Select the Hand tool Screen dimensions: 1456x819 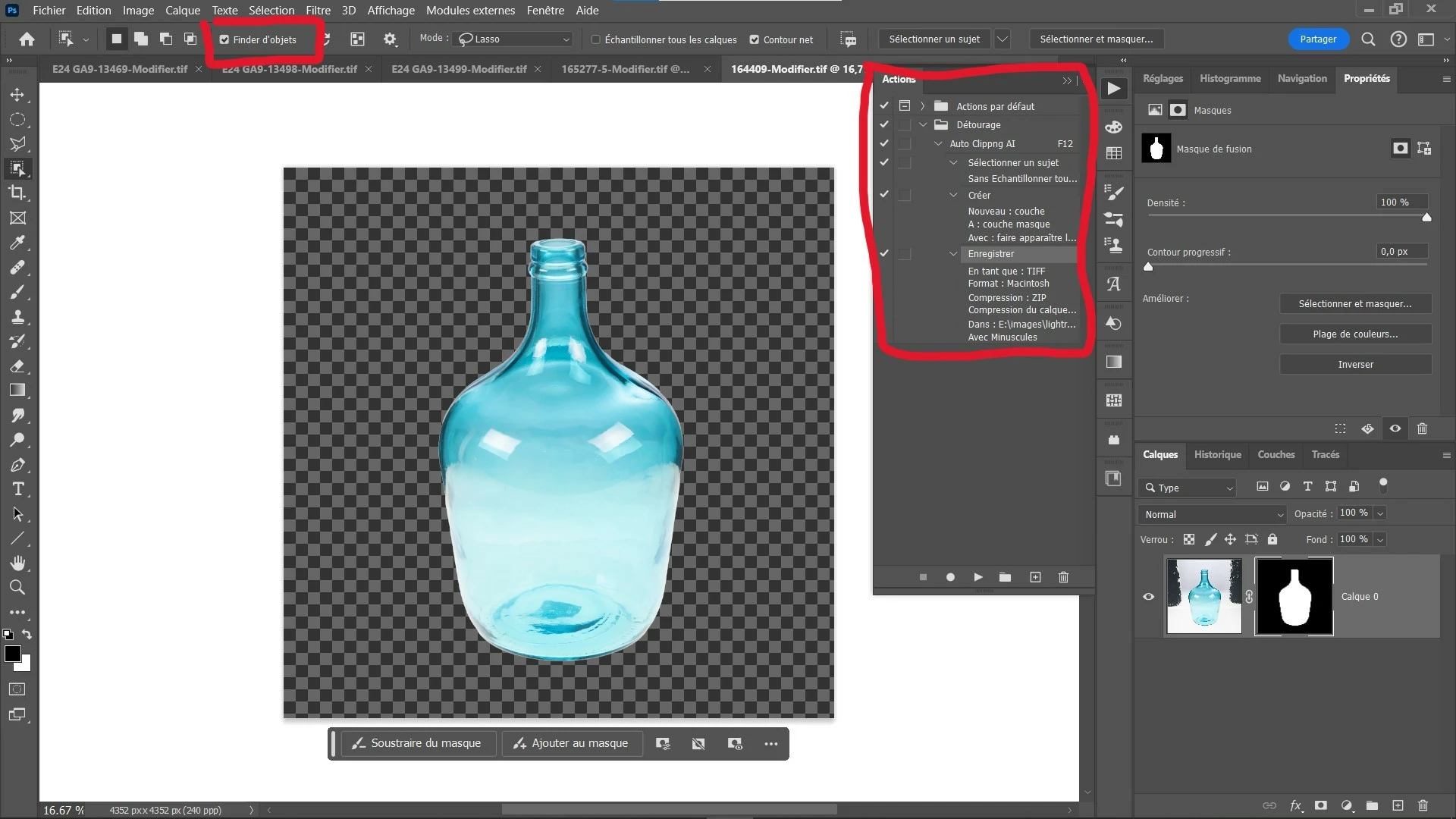point(17,563)
